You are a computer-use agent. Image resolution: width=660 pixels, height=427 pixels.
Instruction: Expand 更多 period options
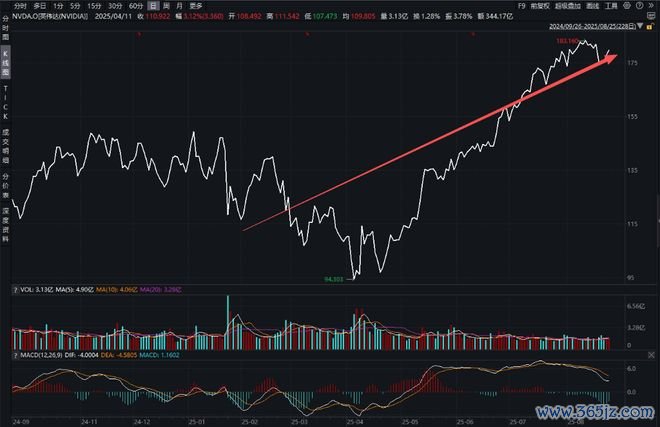click(196, 6)
